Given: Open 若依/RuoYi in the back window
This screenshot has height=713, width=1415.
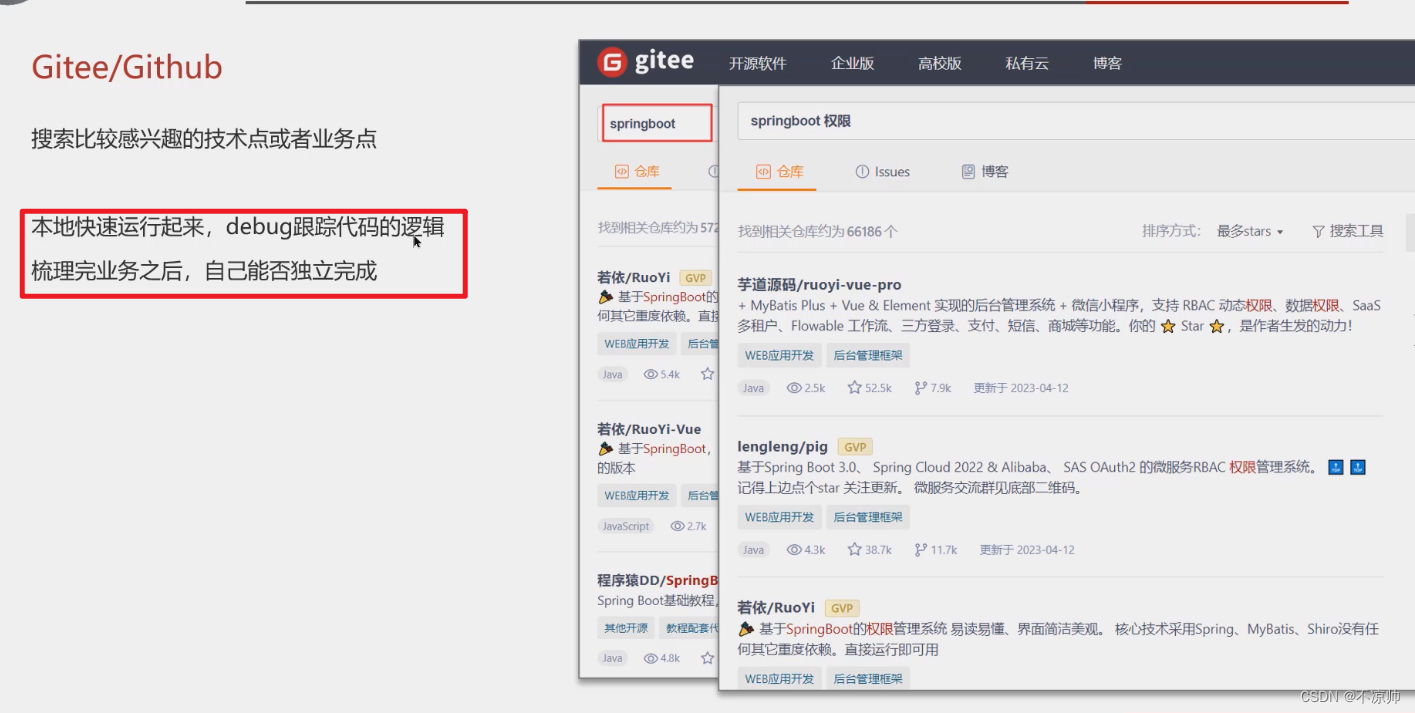Looking at the screenshot, I should [634, 277].
